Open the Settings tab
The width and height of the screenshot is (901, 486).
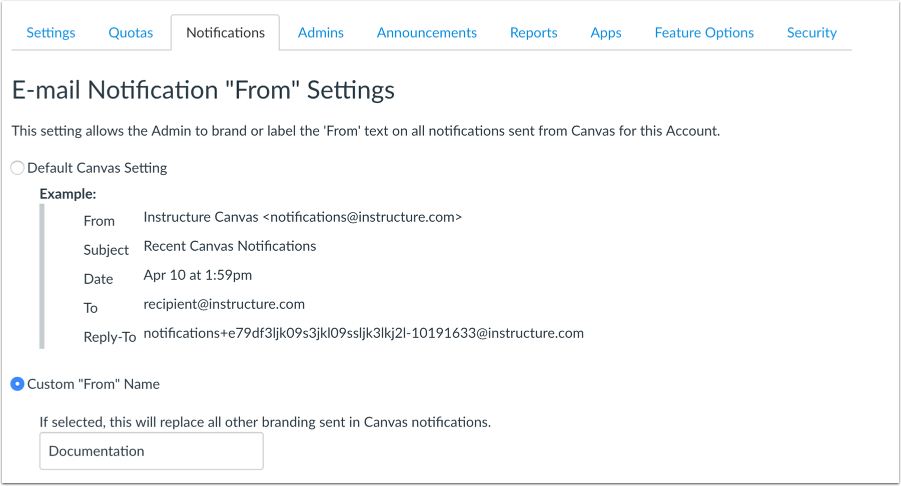[51, 33]
